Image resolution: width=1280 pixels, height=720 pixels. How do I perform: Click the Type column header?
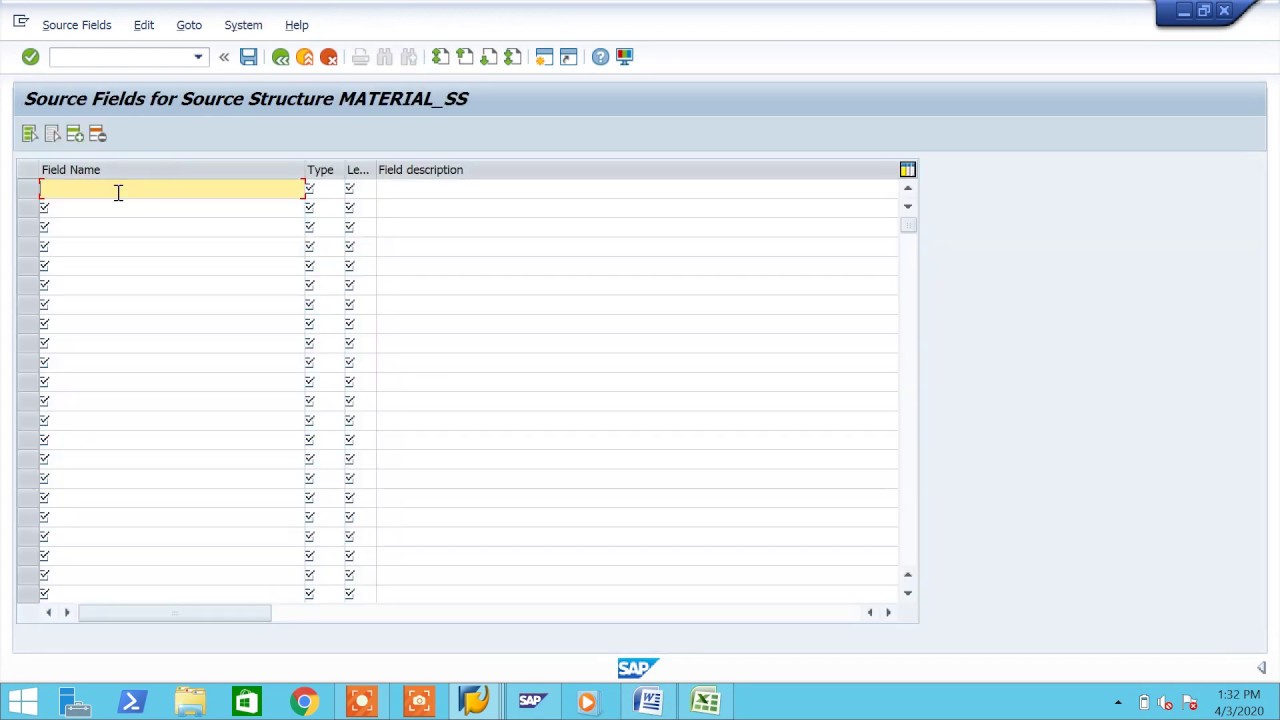324,170
